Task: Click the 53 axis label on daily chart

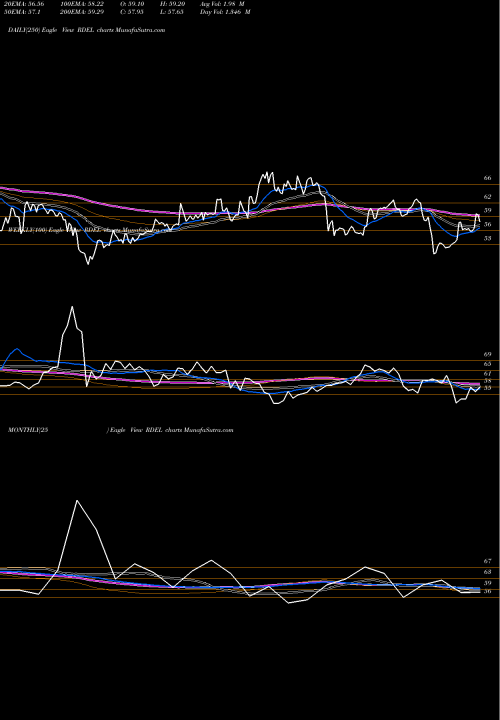Action: click(x=488, y=238)
